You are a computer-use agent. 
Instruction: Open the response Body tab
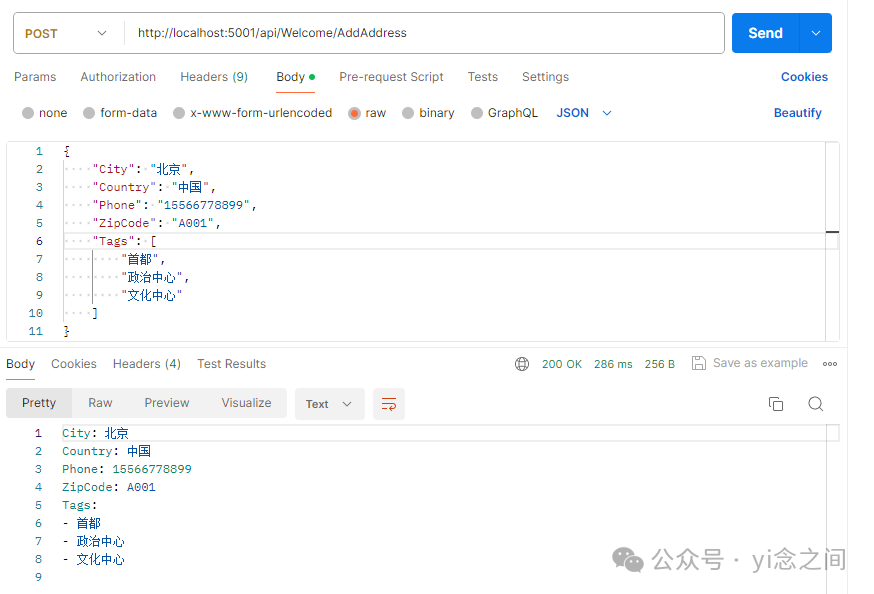pyautogui.click(x=21, y=364)
